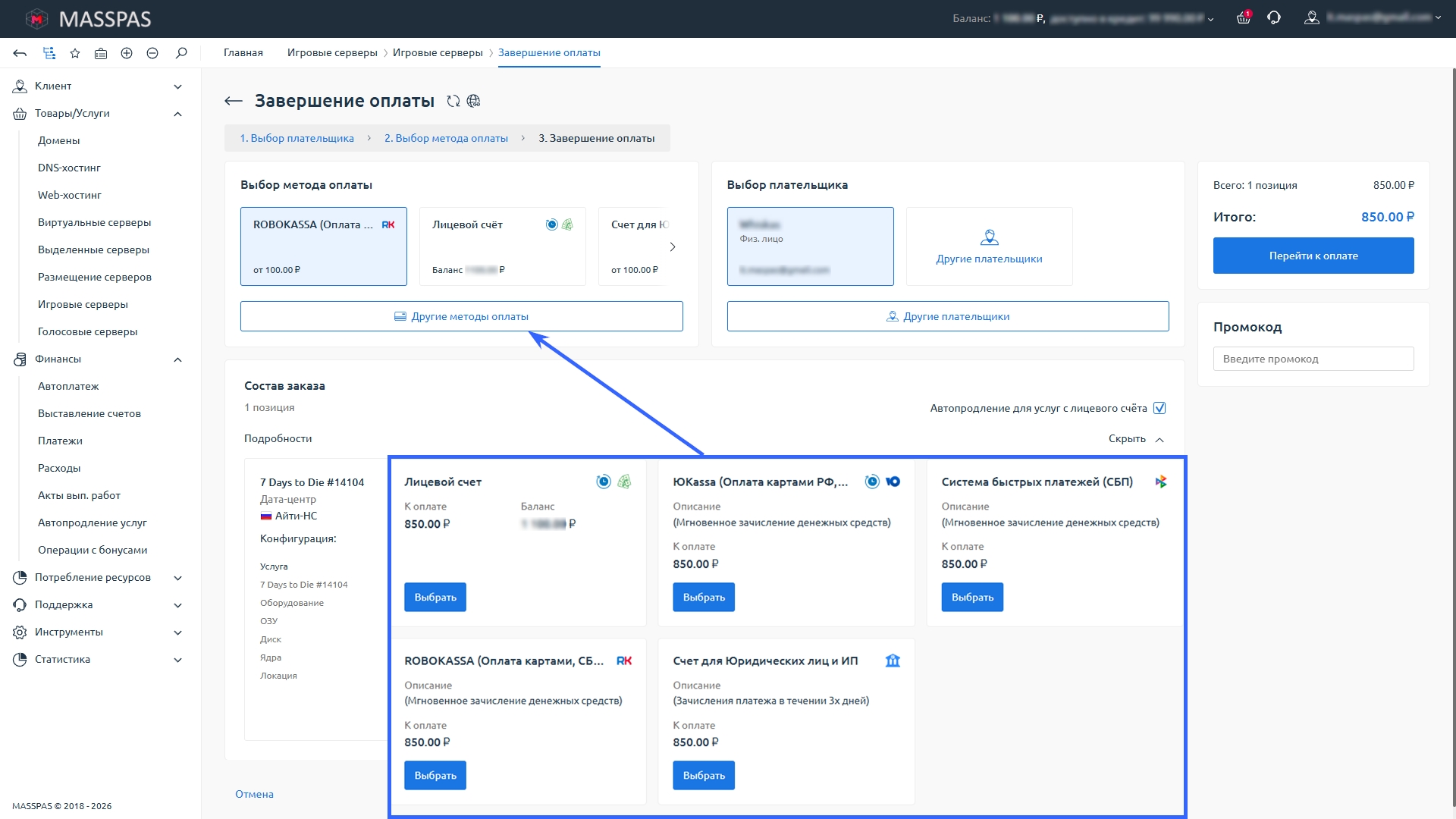Open Домены in sidebar

(x=59, y=141)
